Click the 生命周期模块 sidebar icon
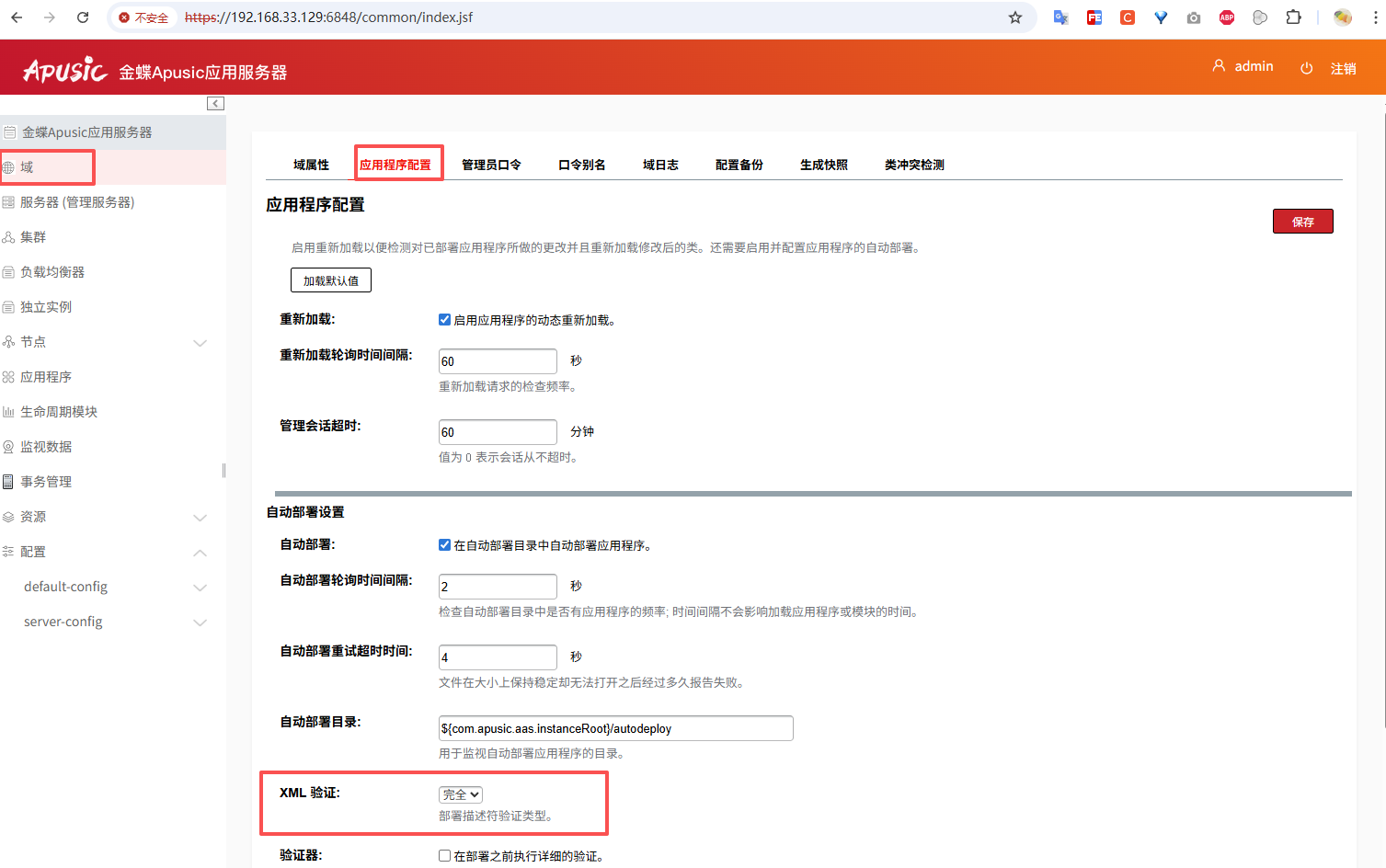The image size is (1386, 868). point(8,412)
